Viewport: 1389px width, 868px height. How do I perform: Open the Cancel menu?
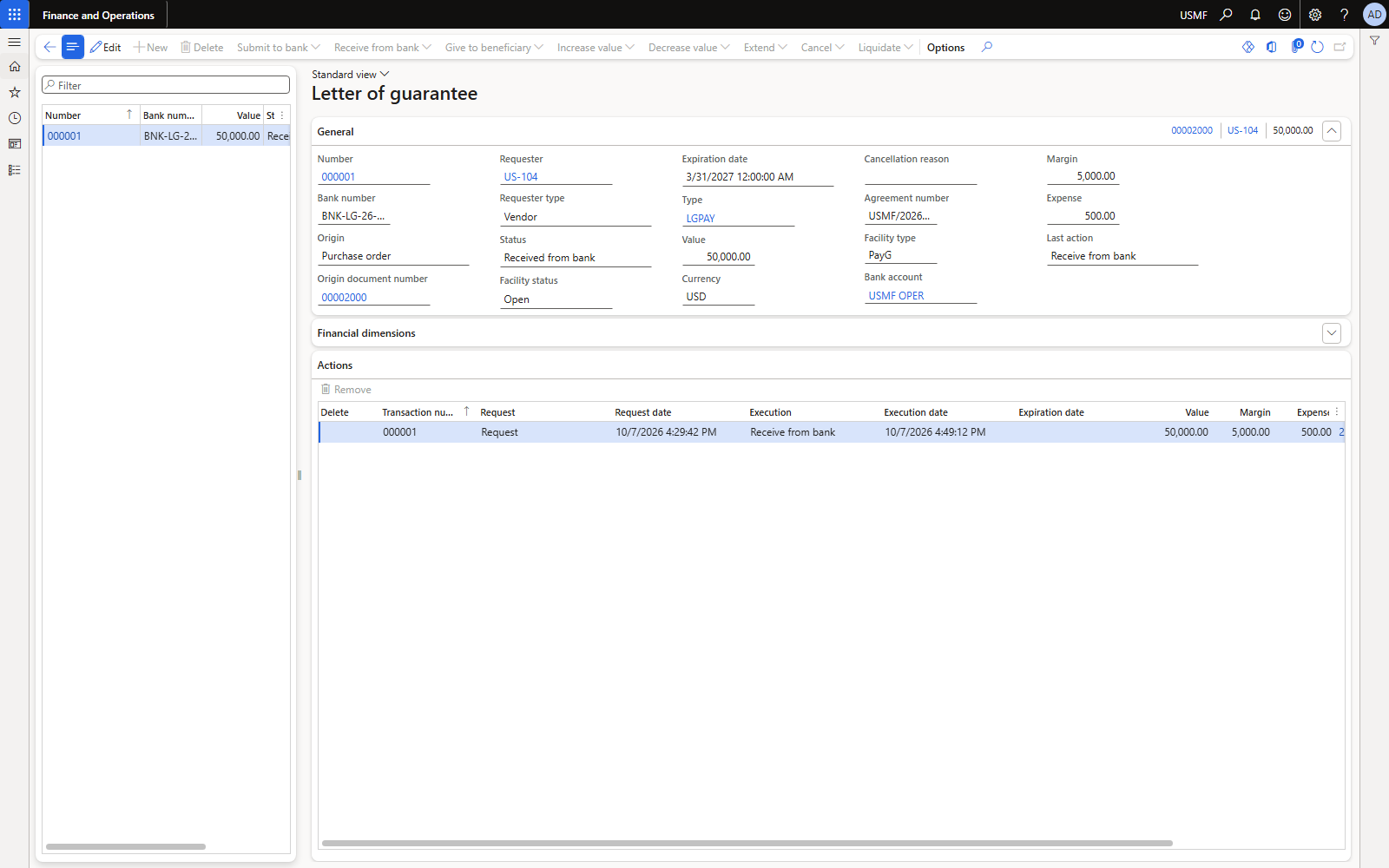822,47
